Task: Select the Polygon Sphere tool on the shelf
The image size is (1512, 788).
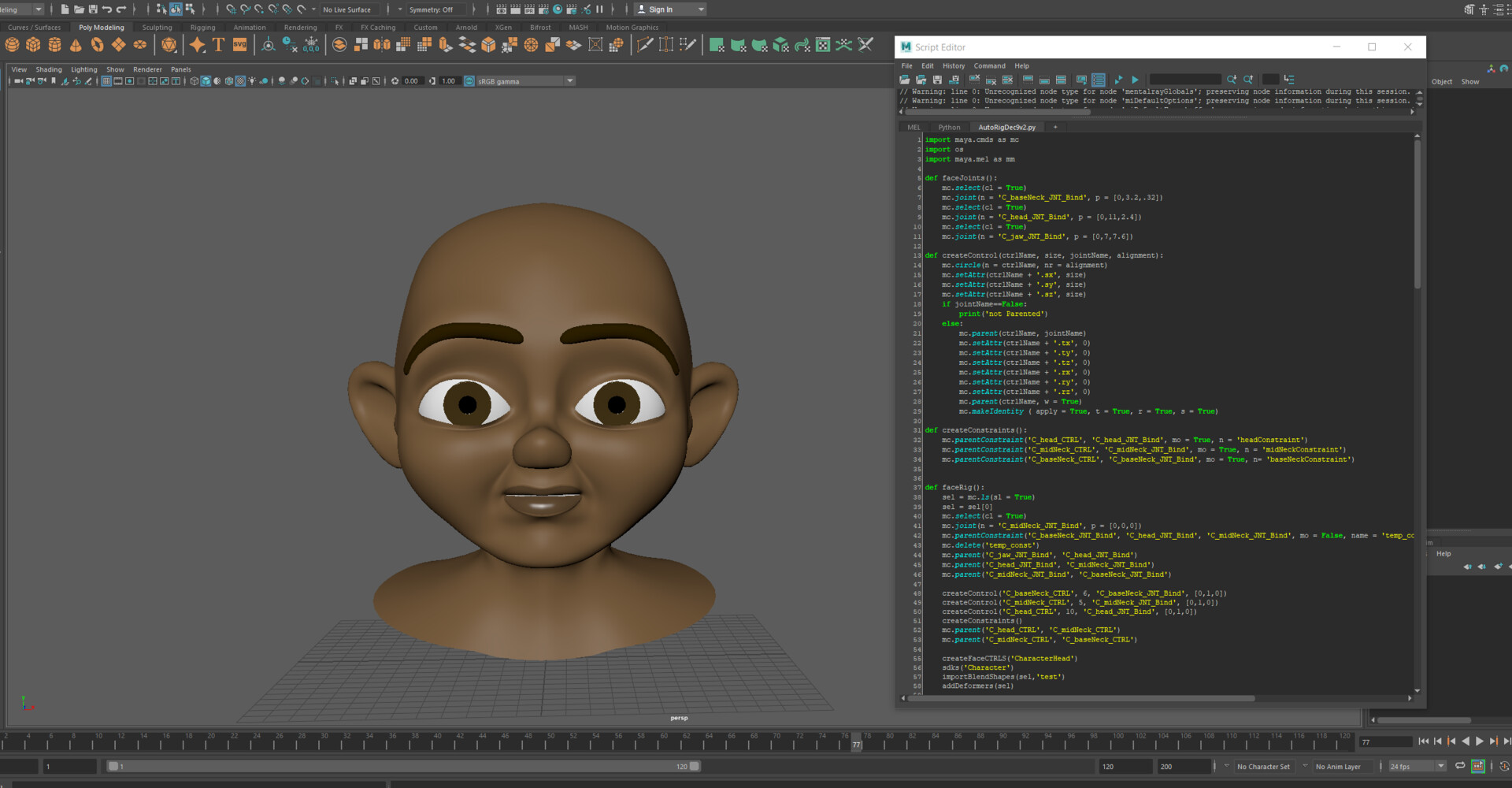Action: click(x=13, y=45)
